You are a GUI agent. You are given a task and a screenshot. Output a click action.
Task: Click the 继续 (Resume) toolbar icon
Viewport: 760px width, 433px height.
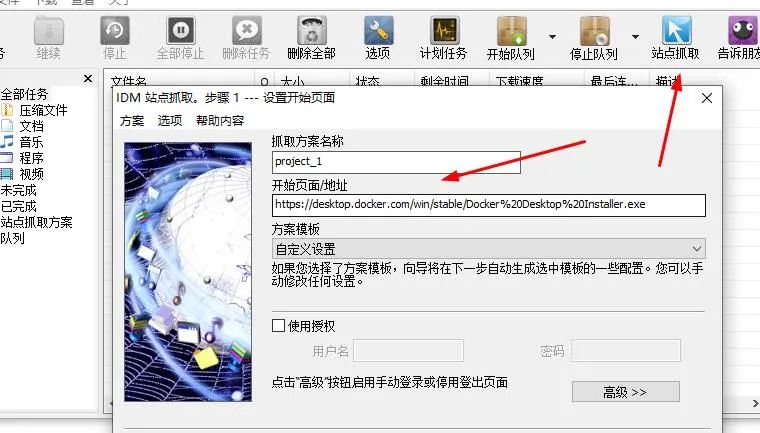click(48, 31)
